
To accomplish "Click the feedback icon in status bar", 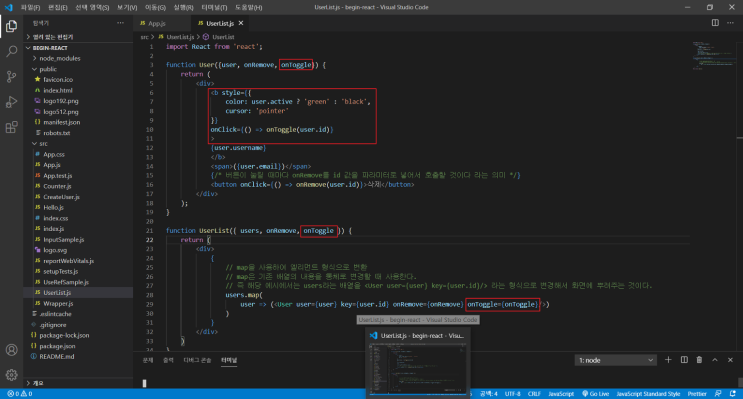I will tap(718, 394).
